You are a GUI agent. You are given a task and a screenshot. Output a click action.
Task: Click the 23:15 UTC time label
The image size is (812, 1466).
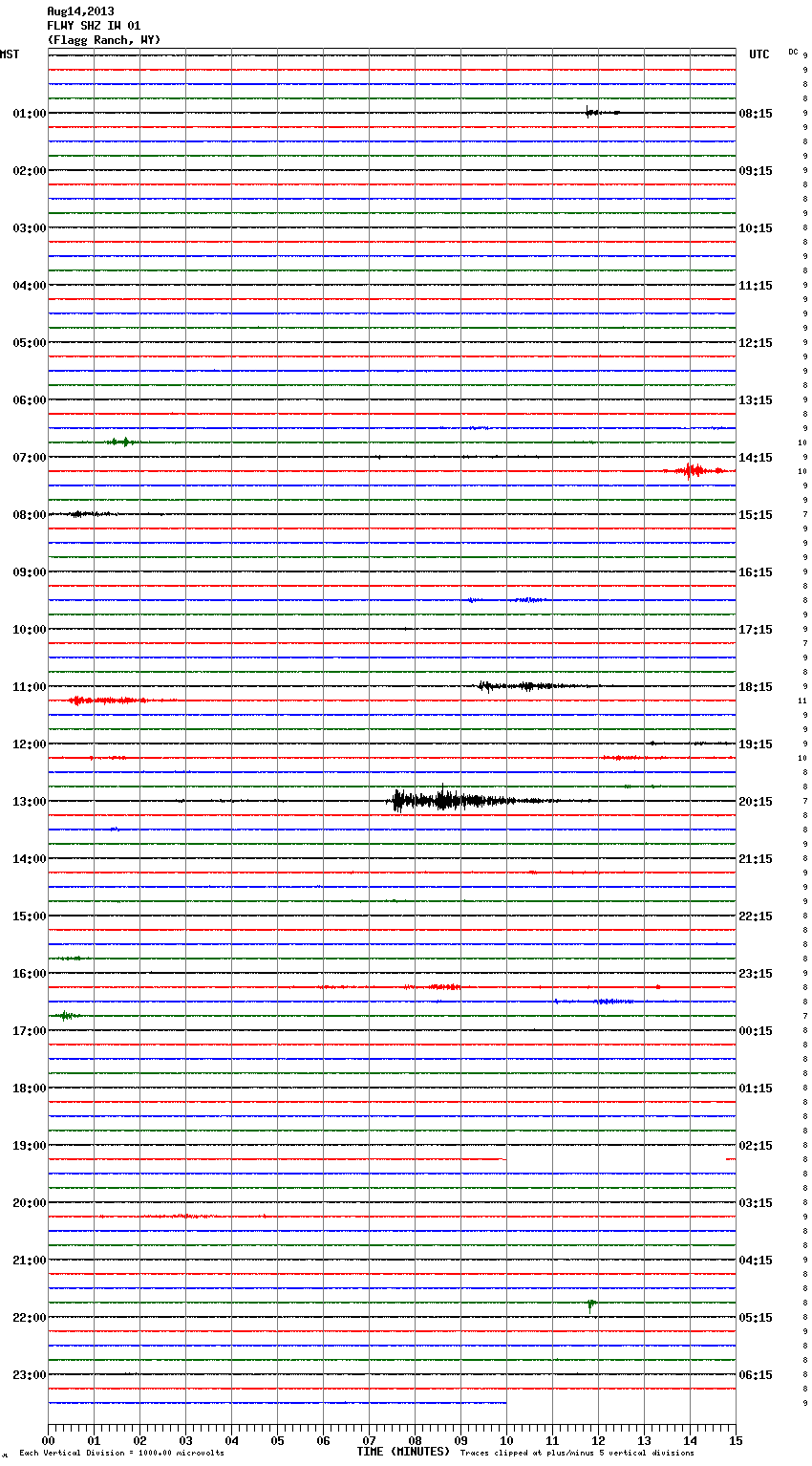(x=756, y=974)
